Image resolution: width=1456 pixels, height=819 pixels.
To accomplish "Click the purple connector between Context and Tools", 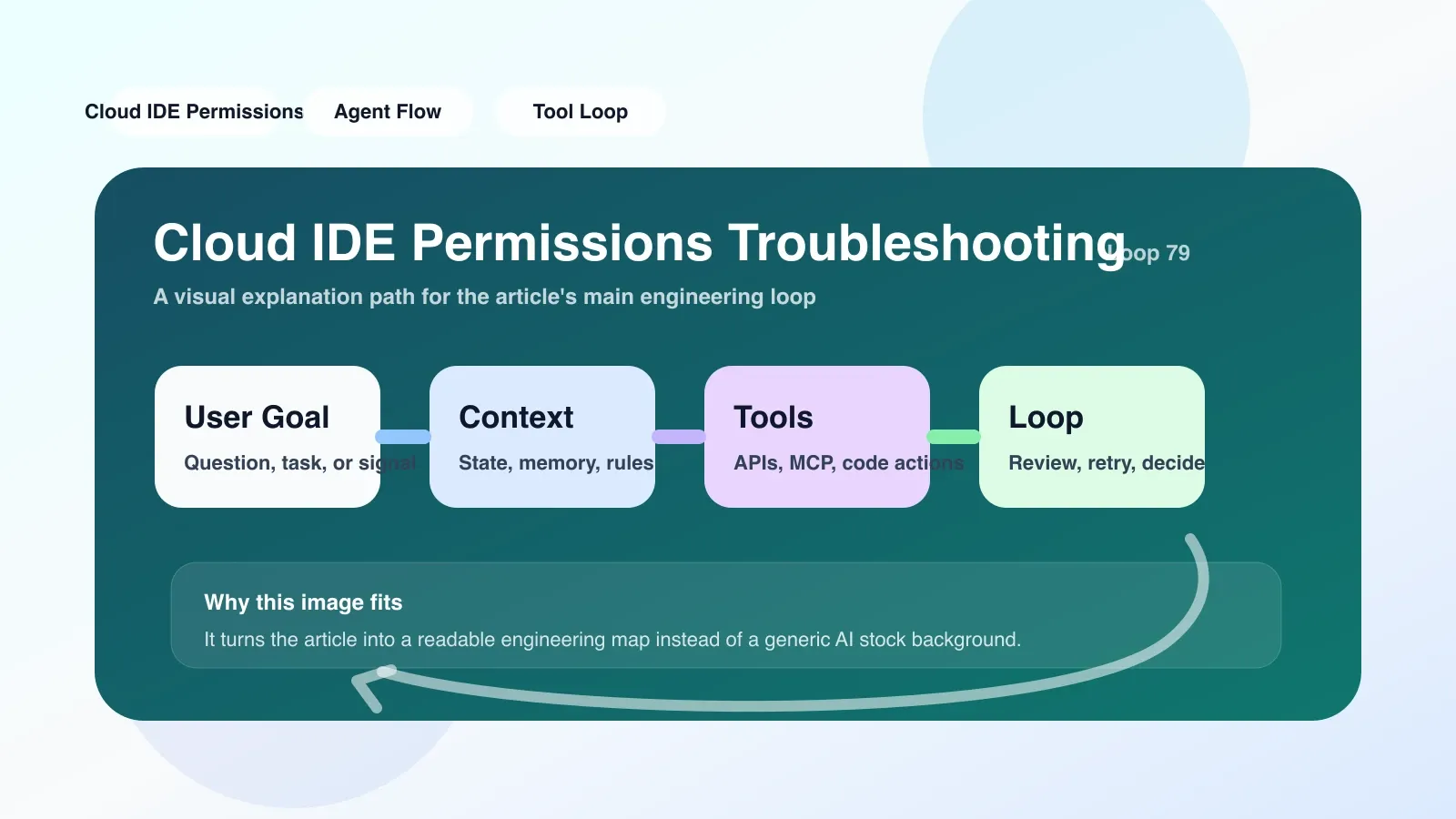I will pyautogui.click(x=679, y=437).
